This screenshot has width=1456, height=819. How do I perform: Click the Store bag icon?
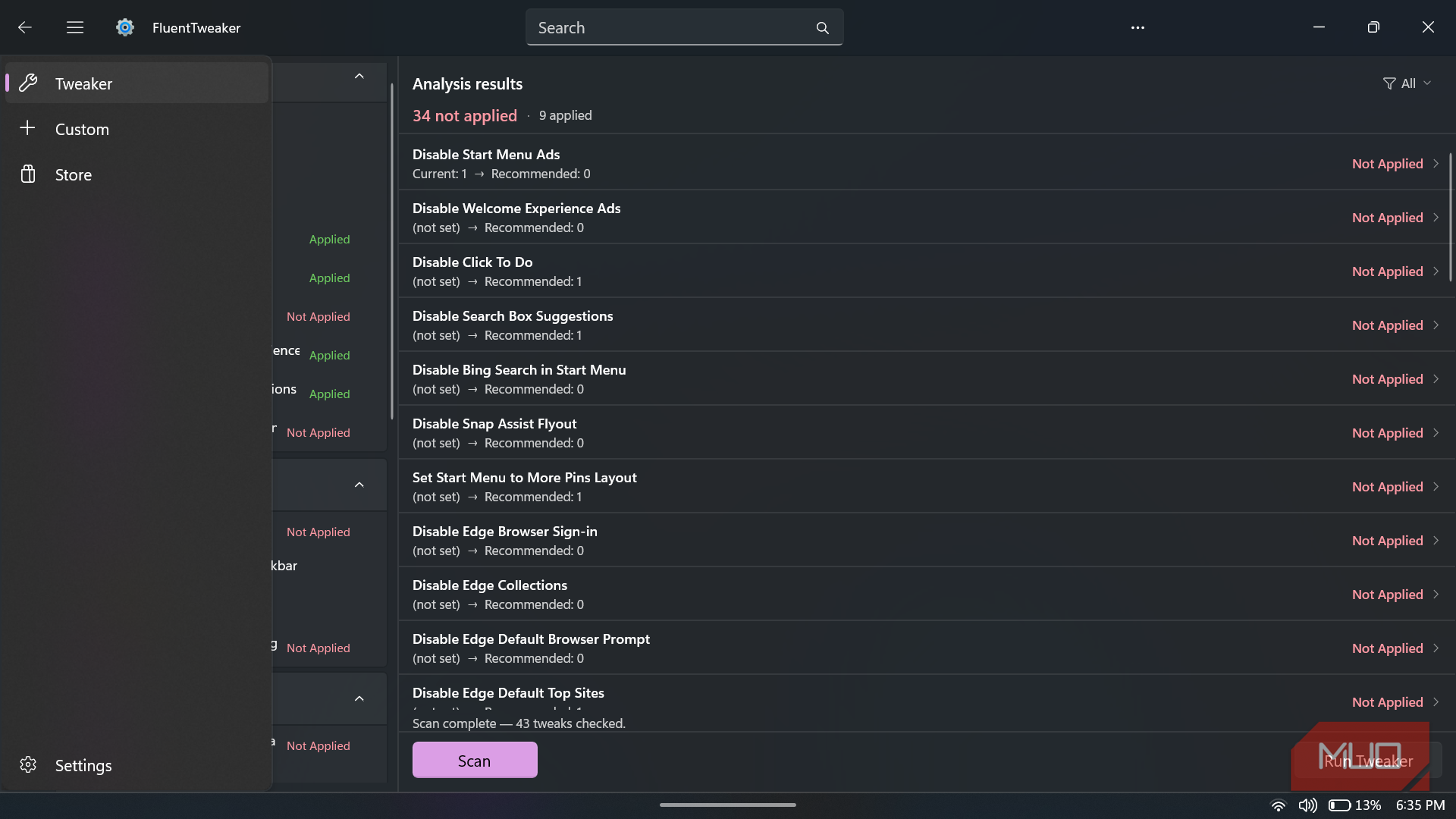tap(28, 174)
